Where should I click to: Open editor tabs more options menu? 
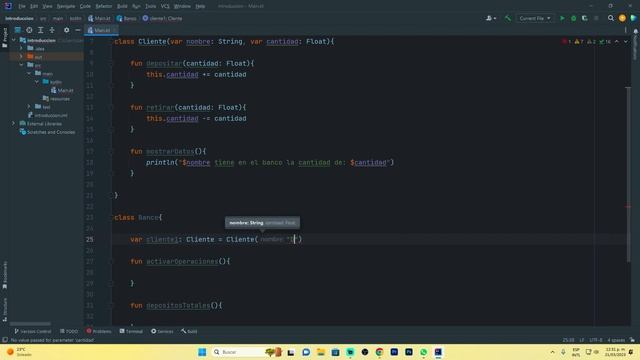(625, 30)
